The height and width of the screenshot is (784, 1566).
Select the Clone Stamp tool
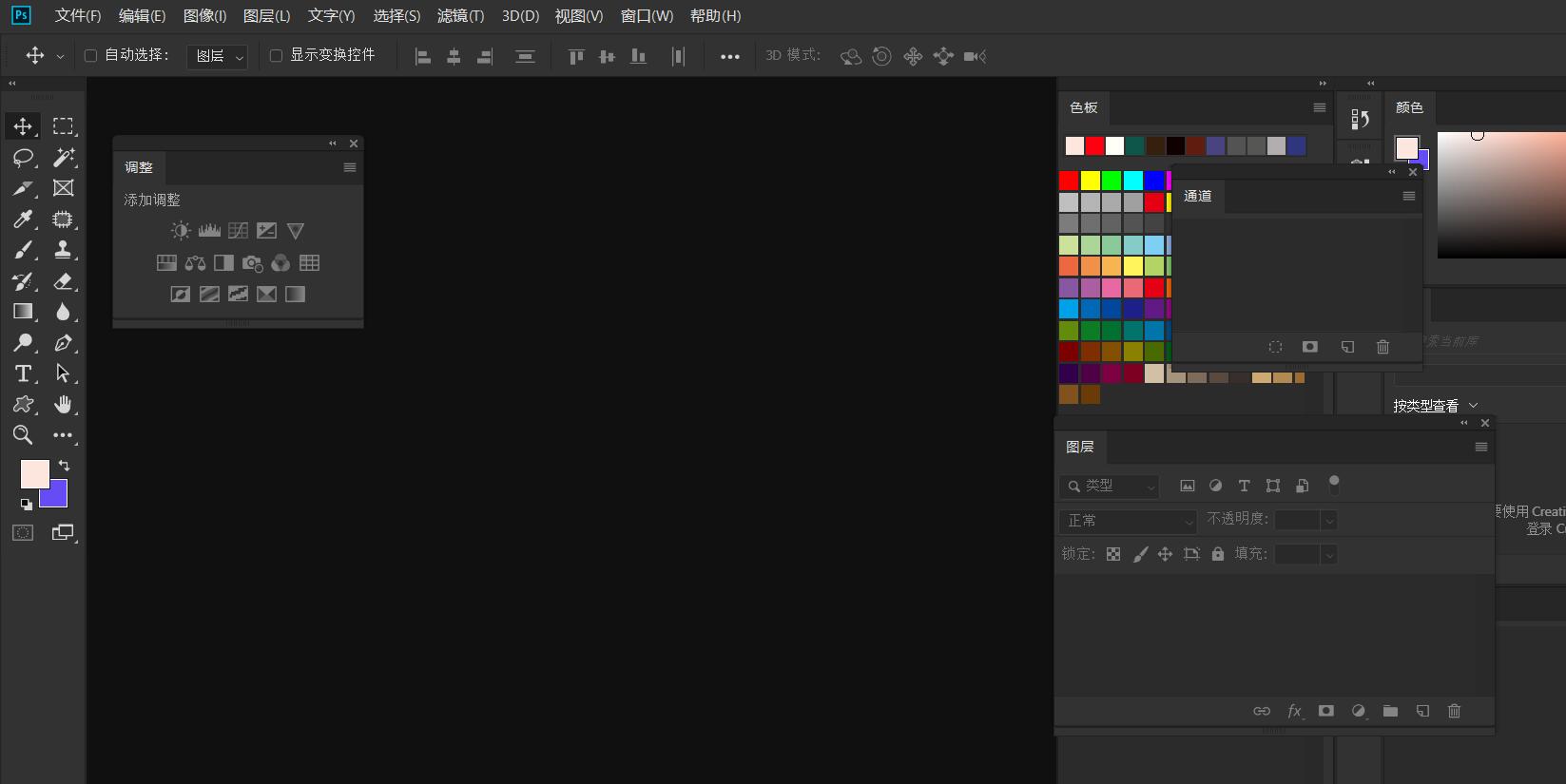click(63, 250)
